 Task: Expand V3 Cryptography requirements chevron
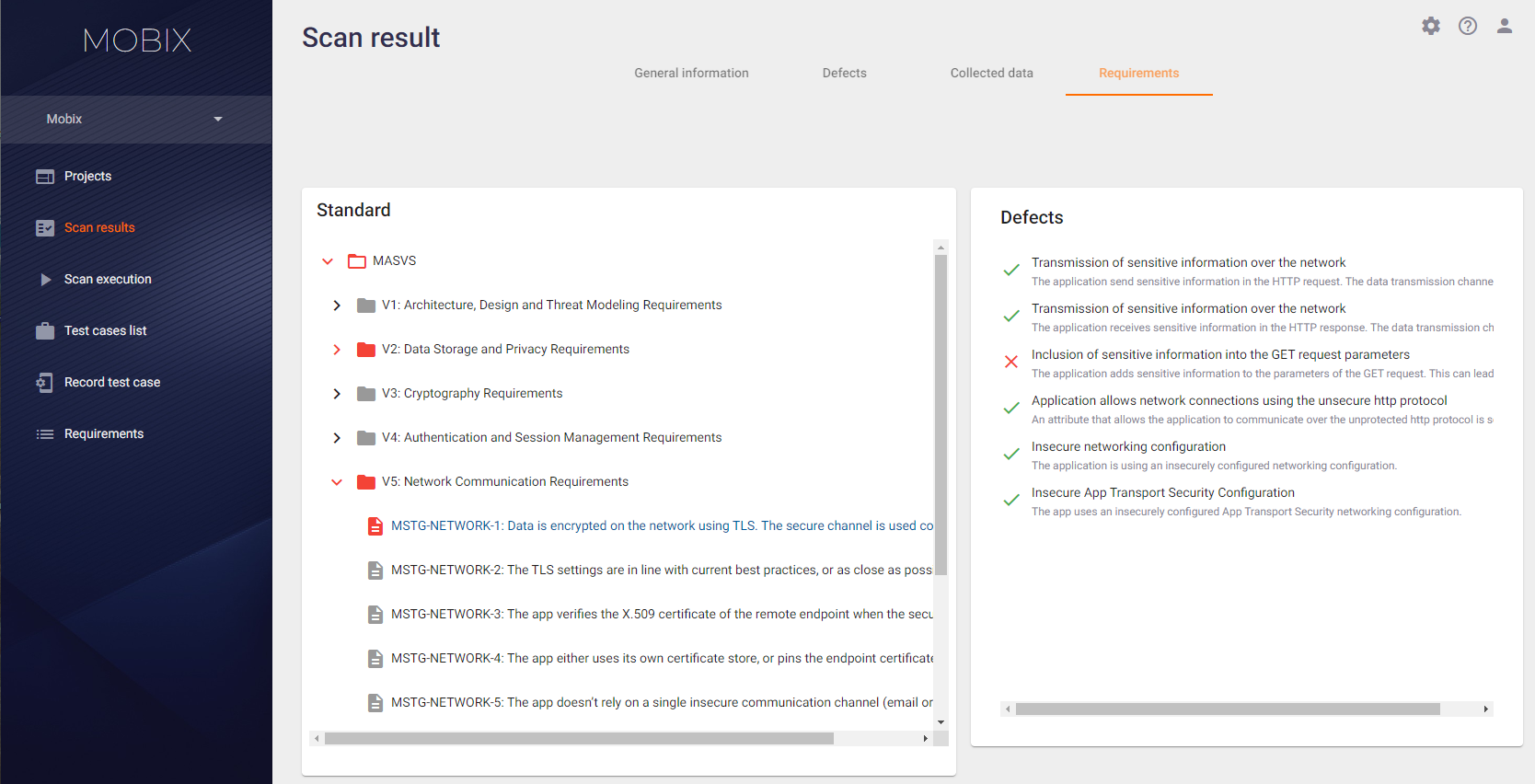pyautogui.click(x=337, y=394)
